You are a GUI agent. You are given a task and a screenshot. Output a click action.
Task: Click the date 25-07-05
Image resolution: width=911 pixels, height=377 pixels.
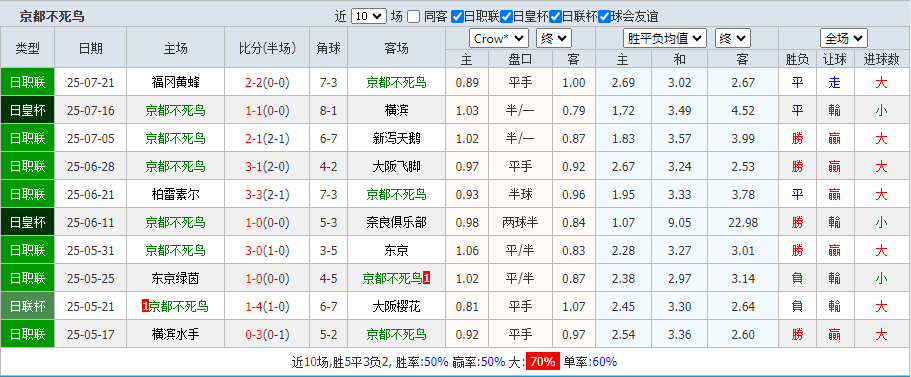[91, 138]
